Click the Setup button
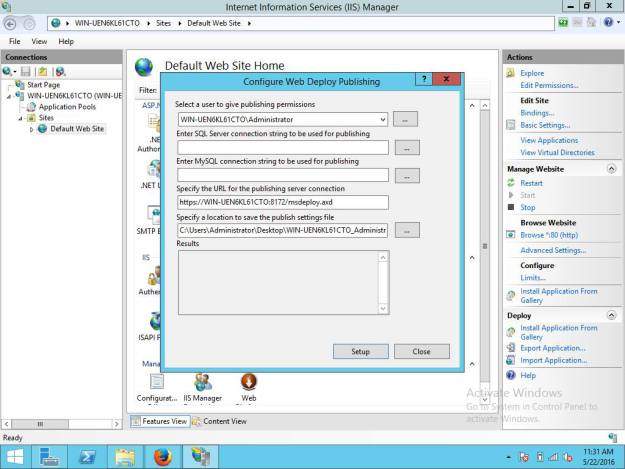 point(361,351)
